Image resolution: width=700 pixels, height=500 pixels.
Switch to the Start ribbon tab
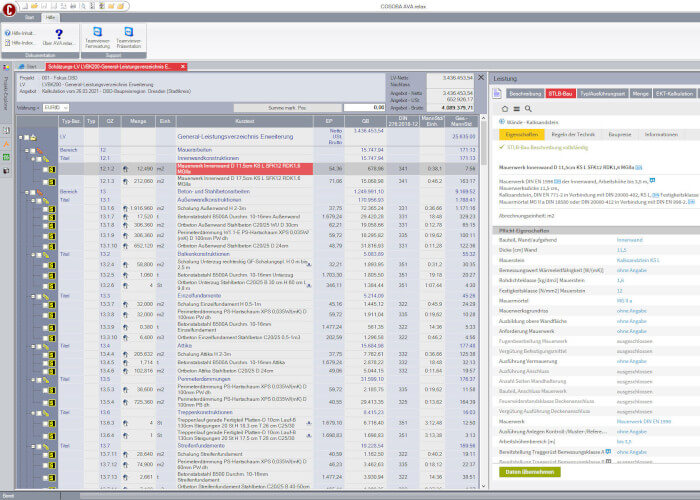coord(29,17)
